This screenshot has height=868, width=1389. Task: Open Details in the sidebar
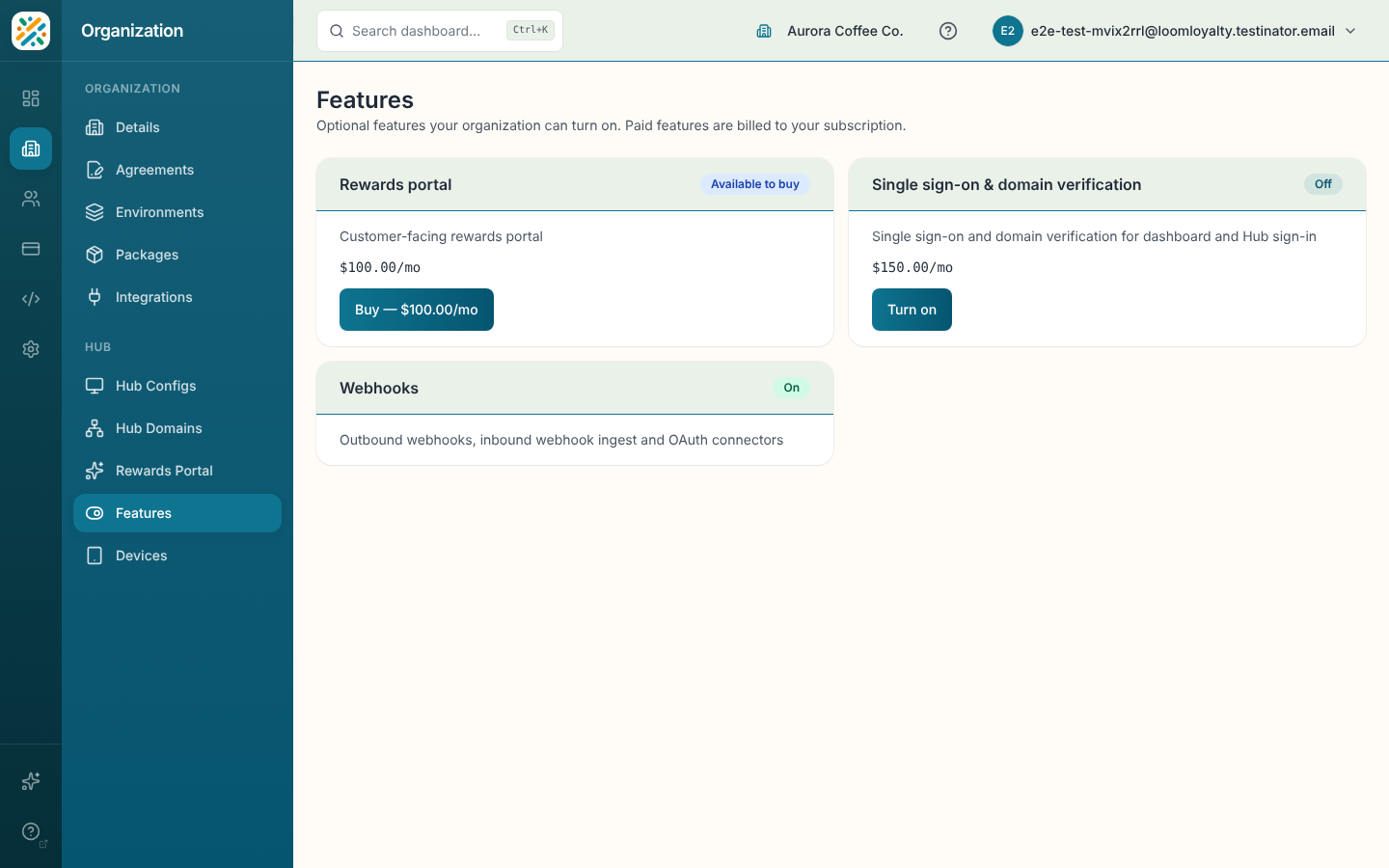pyautogui.click(x=177, y=127)
